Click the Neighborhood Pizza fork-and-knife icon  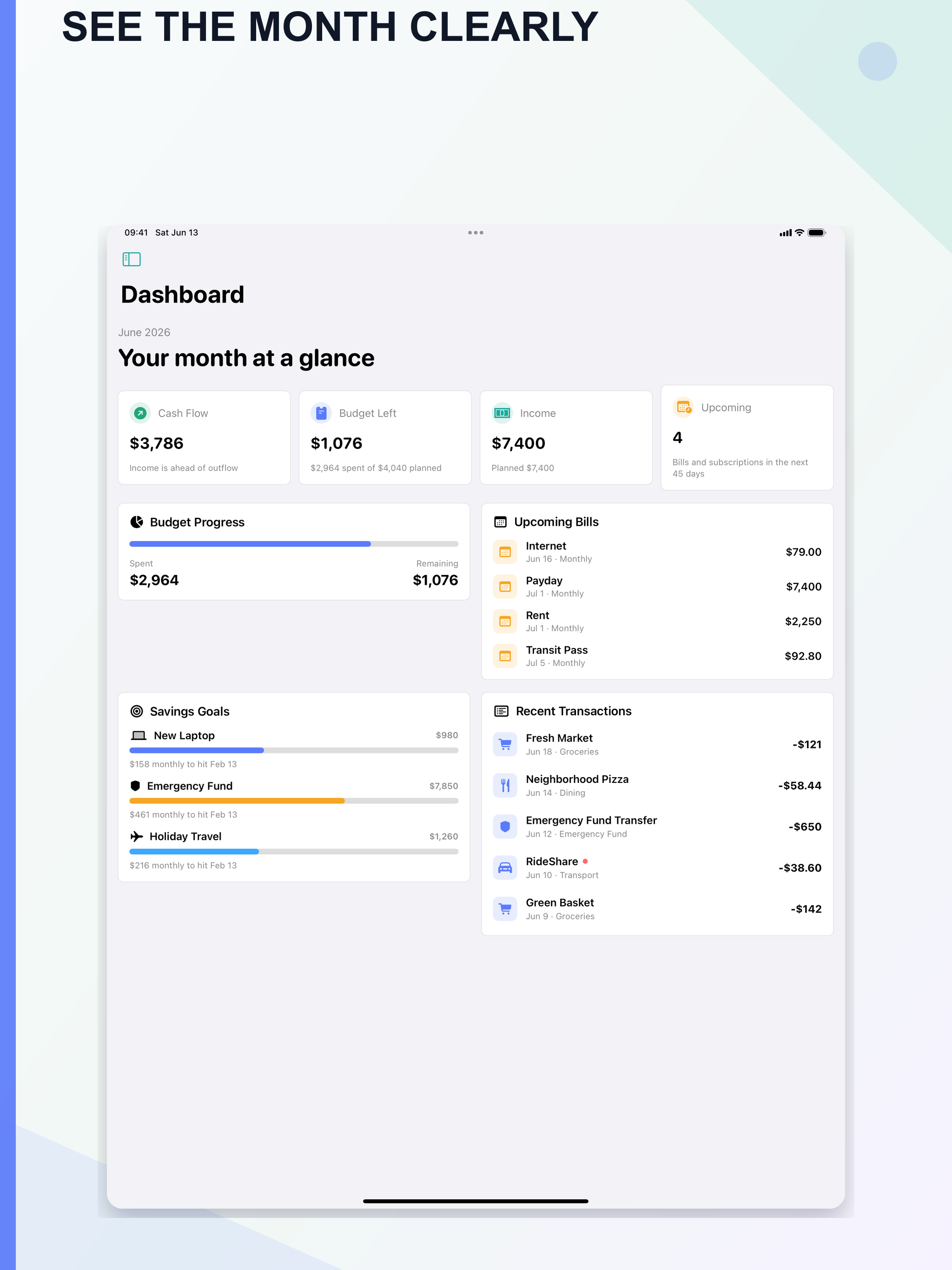click(505, 786)
